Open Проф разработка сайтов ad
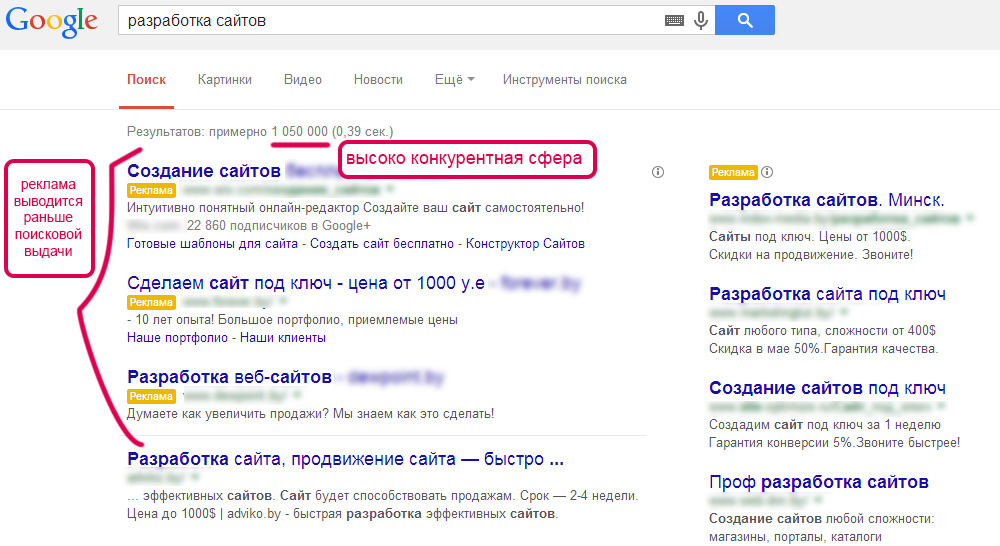The width and height of the screenshot is (1000, 546). tap(819, 482)
